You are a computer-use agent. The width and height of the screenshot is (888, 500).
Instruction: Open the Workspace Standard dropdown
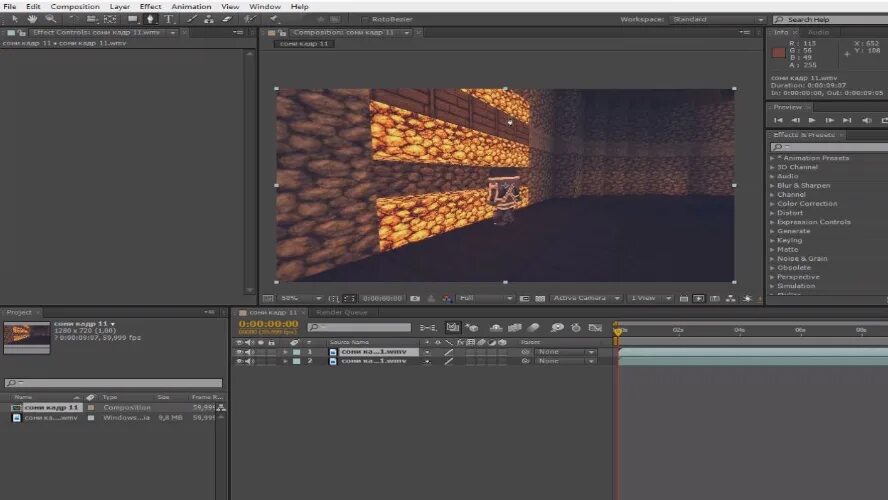718,19
